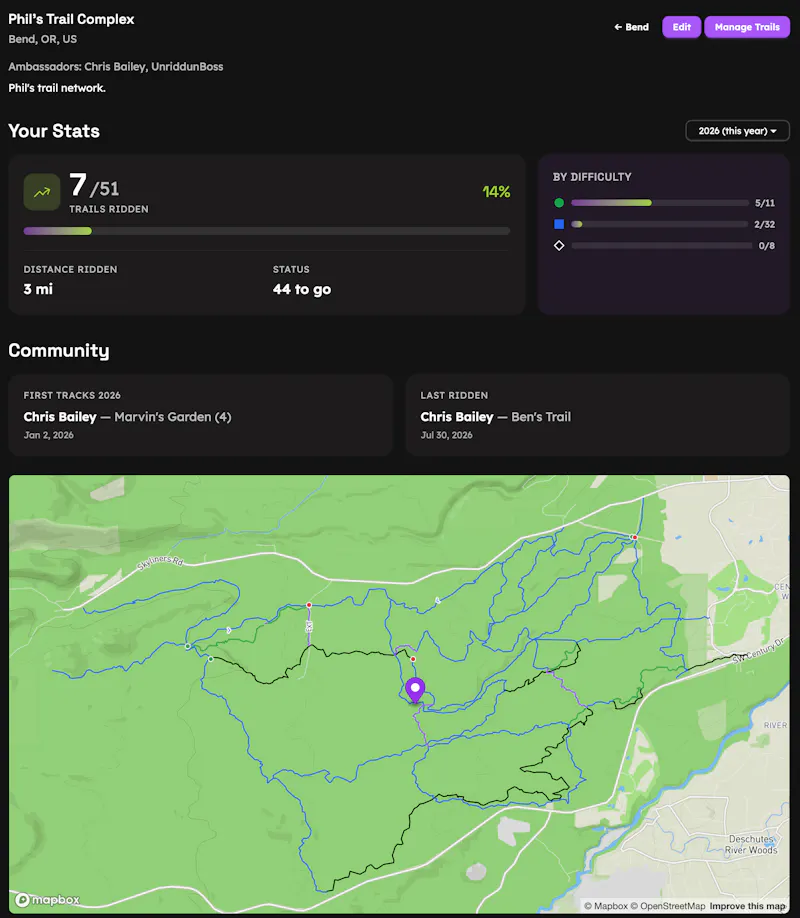The height and width of the screenshot is (918, 800).
Task: Click the 5/11 easy trails count
Action: pyautogui.click(x=764, y=203)
